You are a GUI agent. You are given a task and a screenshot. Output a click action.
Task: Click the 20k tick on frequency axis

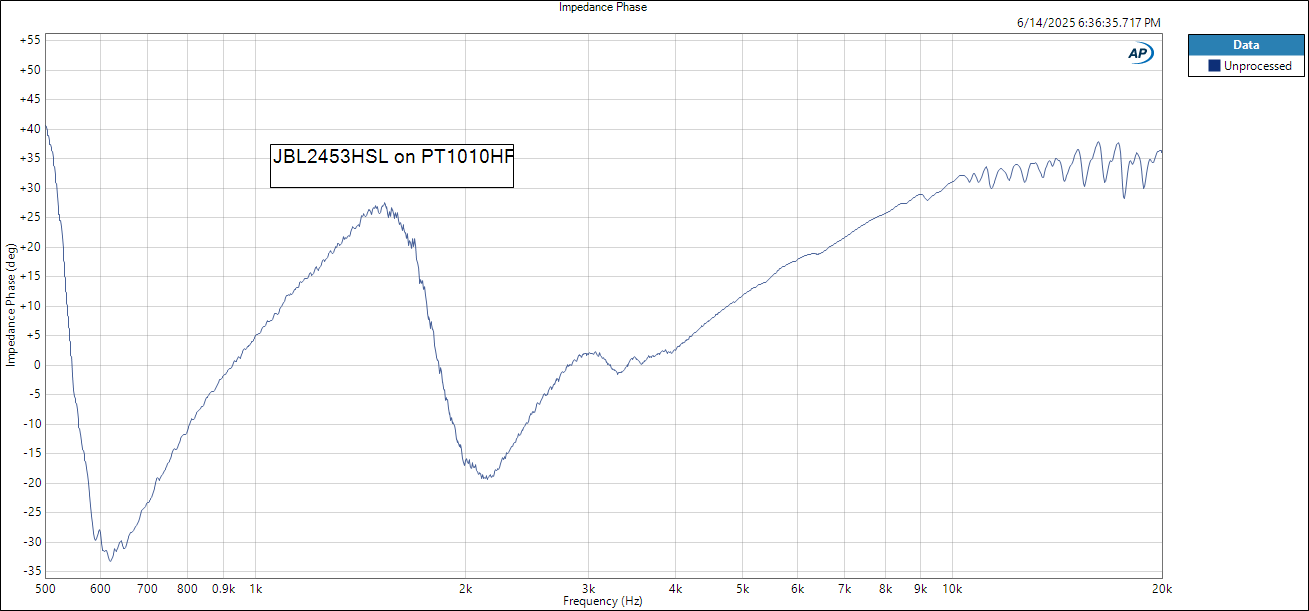coord(1162,588)
